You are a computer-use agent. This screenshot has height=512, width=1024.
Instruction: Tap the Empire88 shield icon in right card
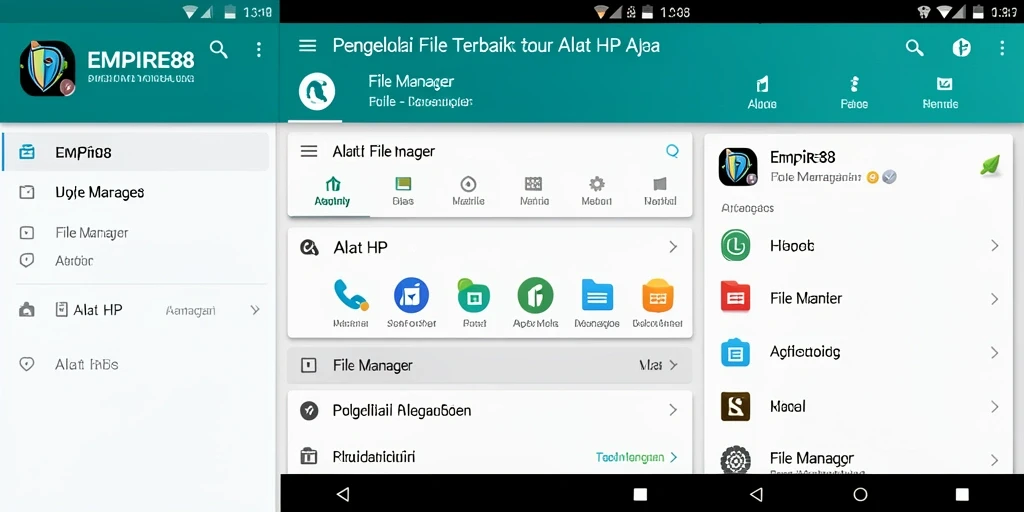click(738, 167)
